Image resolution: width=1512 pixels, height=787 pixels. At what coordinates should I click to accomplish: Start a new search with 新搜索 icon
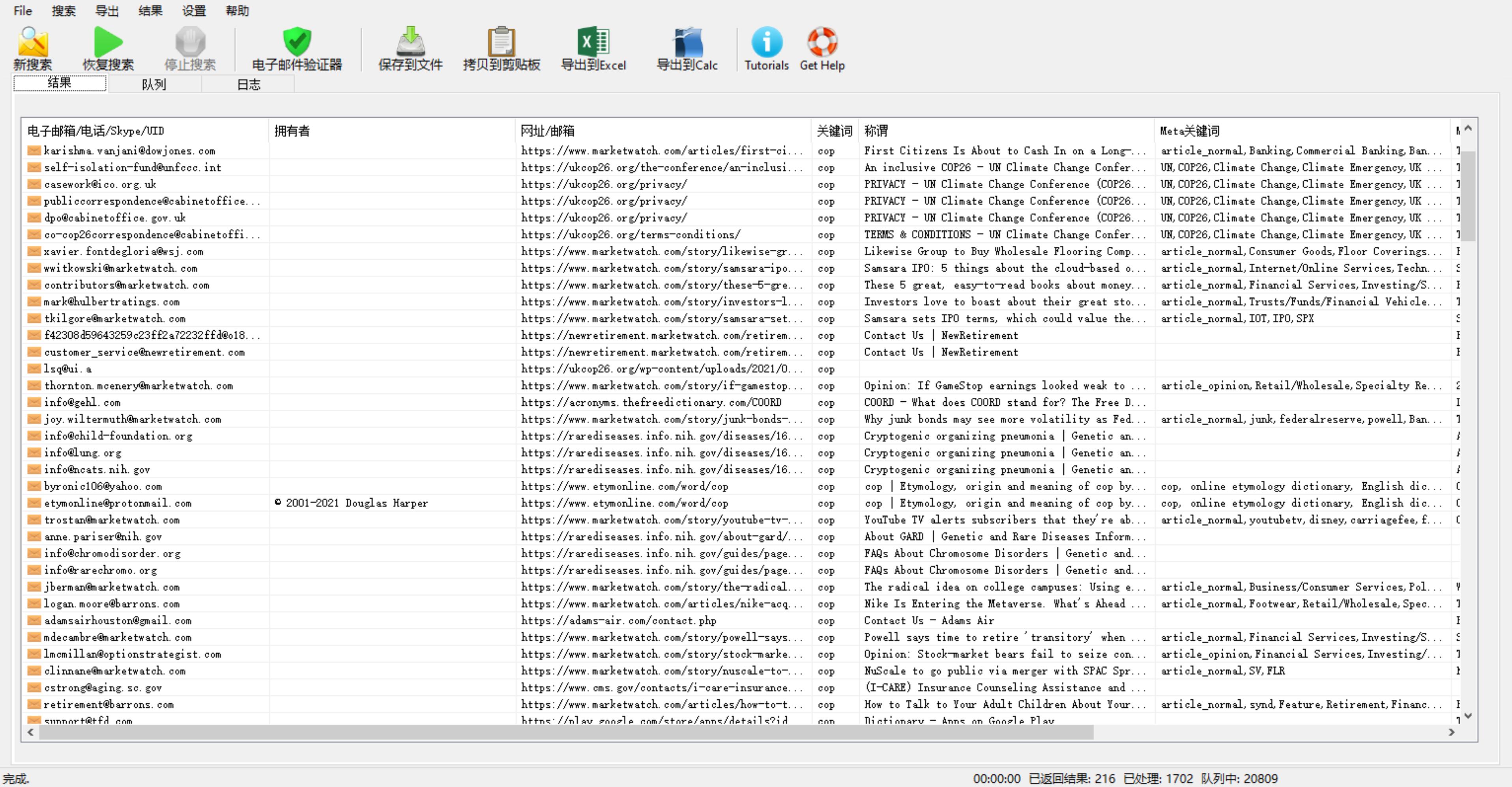point(33,41)
